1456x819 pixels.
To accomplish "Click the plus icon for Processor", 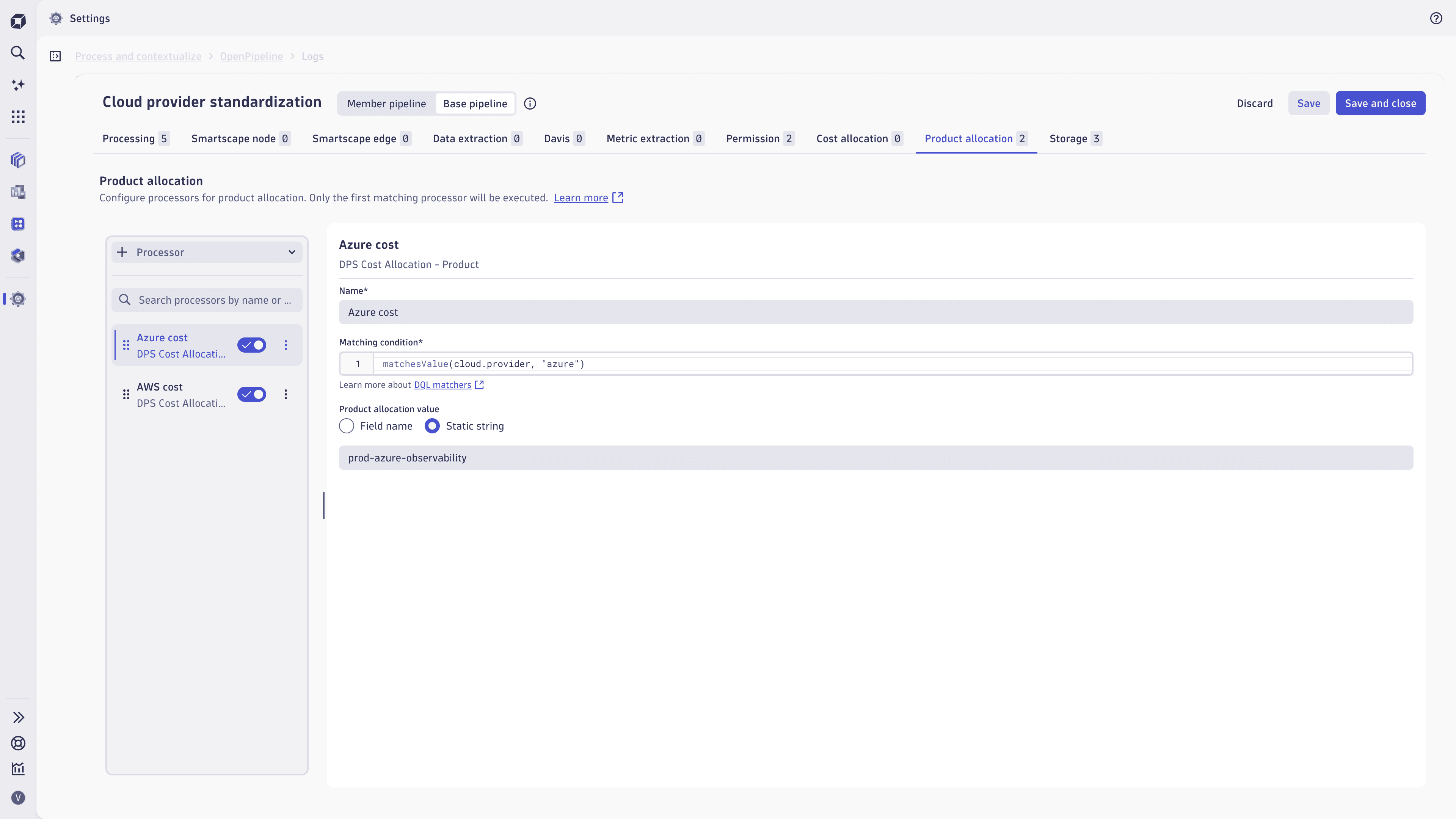I will [x=122, y=252].
